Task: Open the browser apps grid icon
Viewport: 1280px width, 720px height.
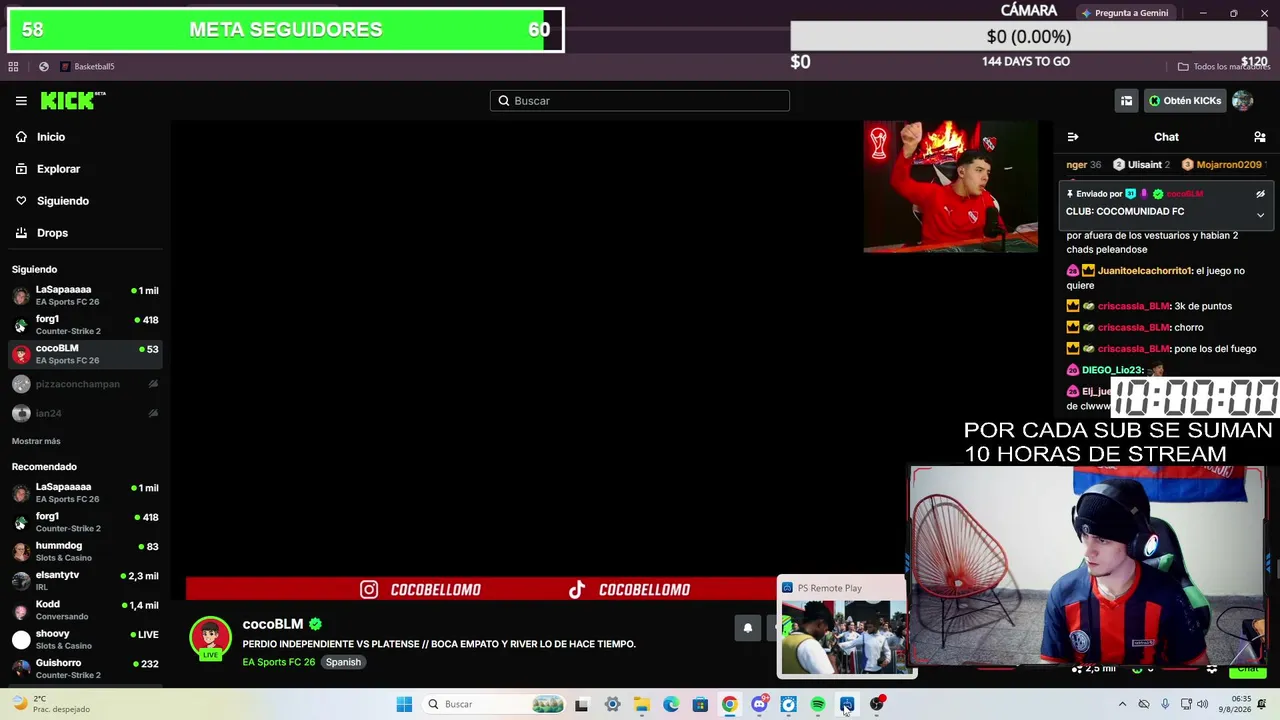Action: 13,67
